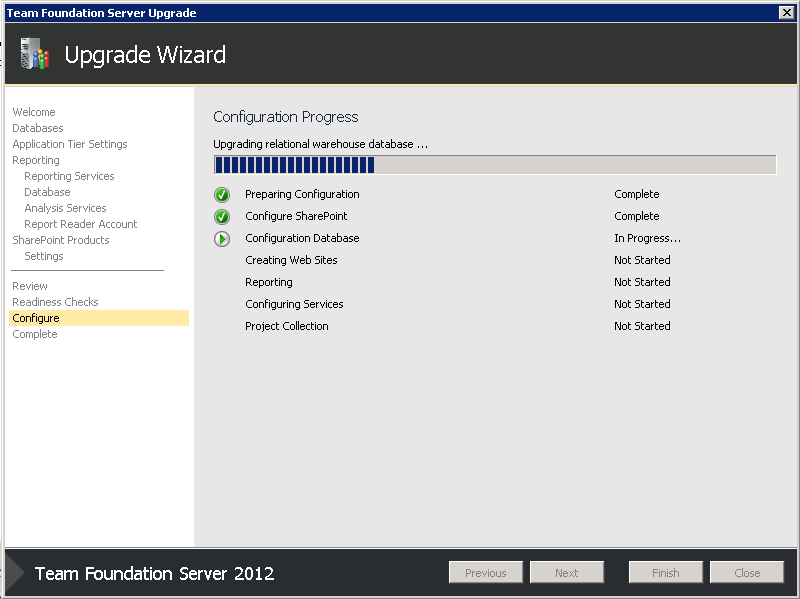Open the Readiness Checks step
The width and height of the screenshot is (800, 599).
[x=55, y=302]
